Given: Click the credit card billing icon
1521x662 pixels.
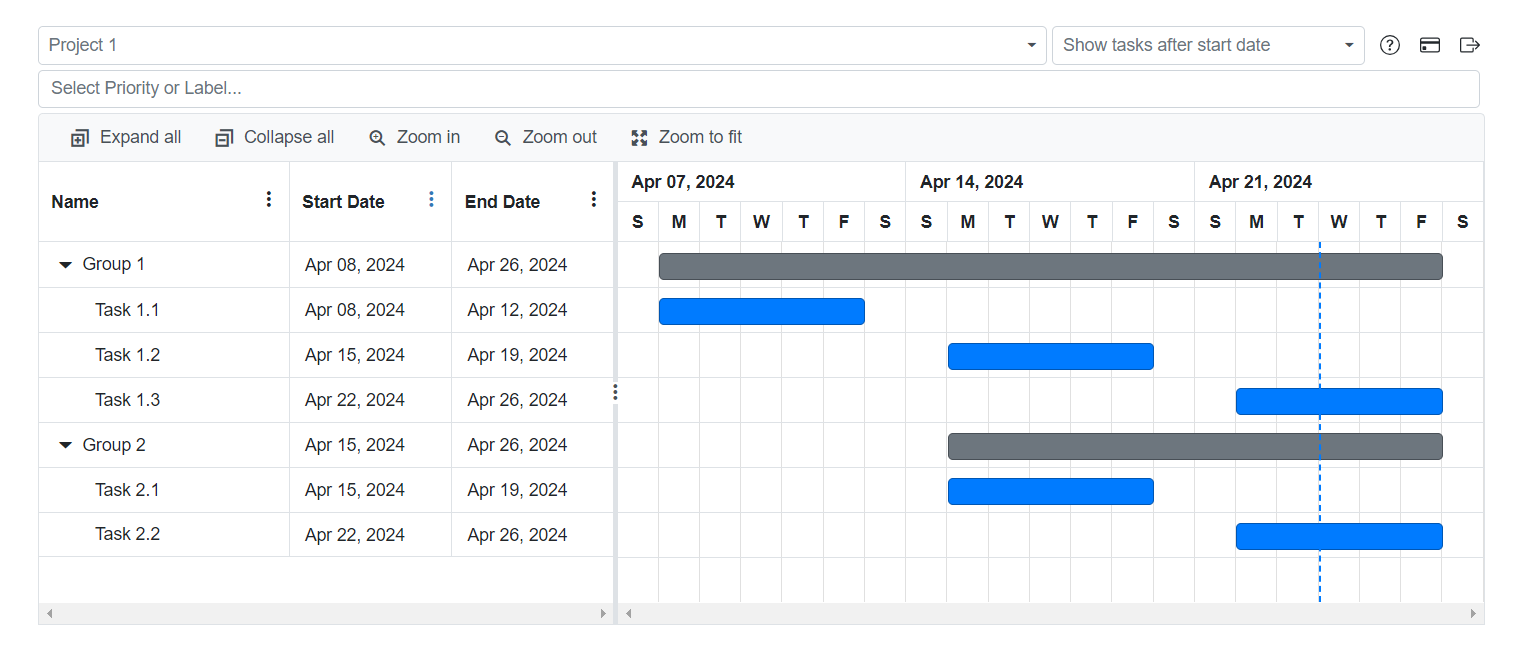Looking at the screenshot, I should click(x=1430, y=45).
